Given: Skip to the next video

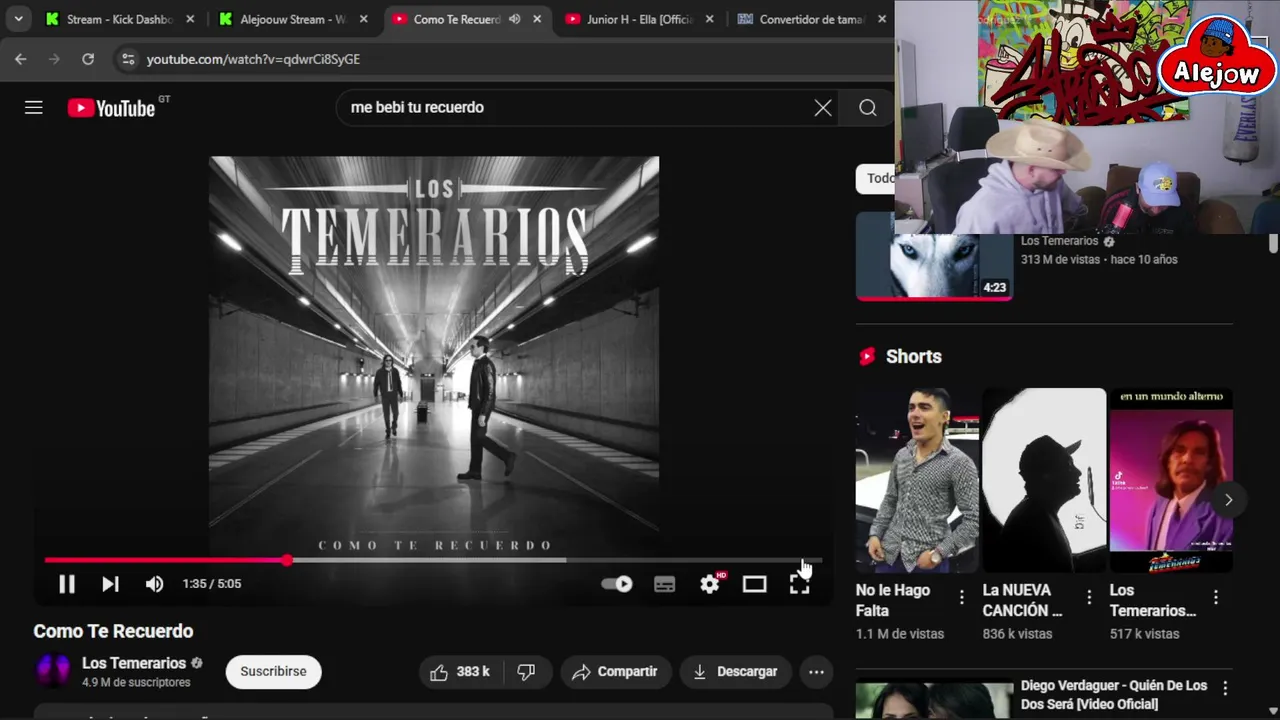Looking at the screenshot, I should pyautogui.click(x=110, y=584).
